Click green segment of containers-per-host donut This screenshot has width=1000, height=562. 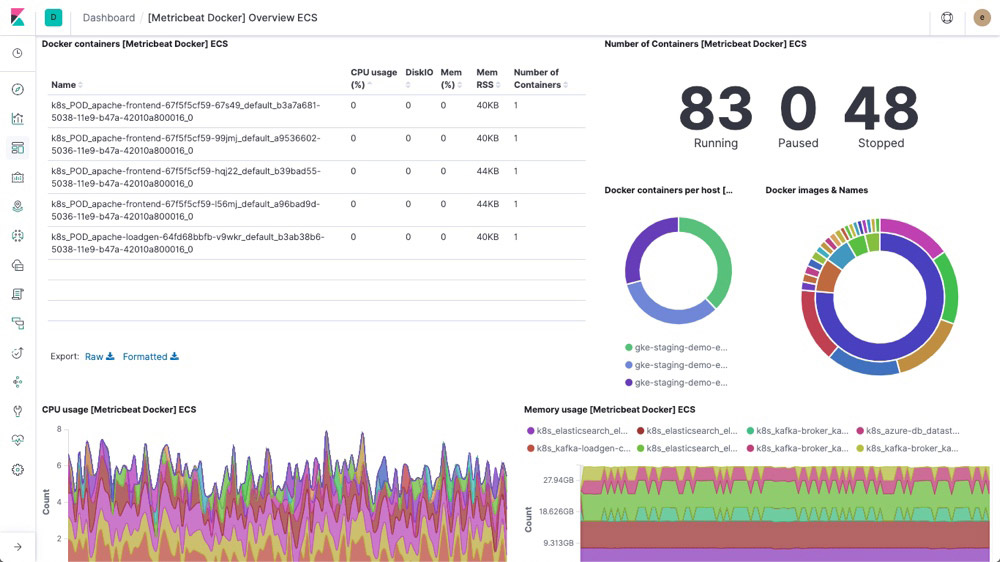[723, 258]
